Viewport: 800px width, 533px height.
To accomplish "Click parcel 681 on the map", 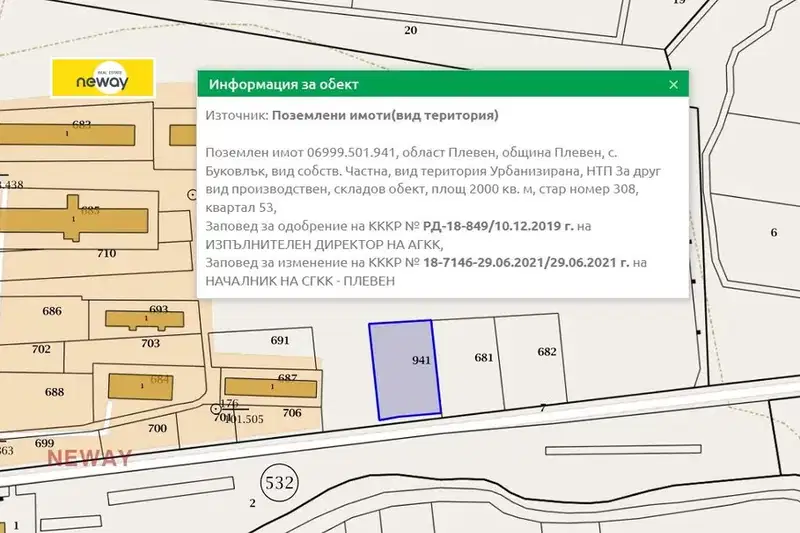I will point(469,362).
